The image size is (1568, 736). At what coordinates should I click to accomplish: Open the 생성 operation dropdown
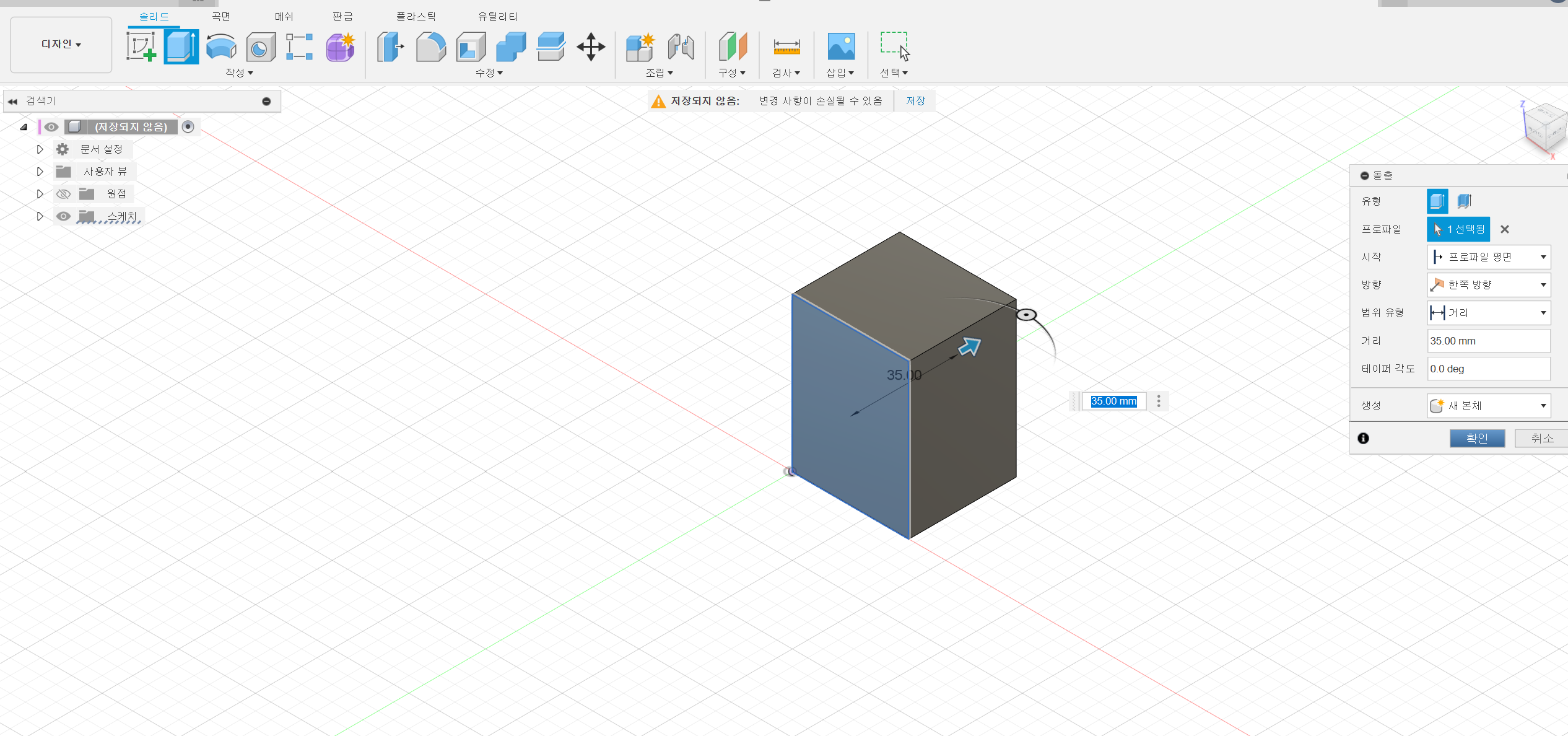1488,406
